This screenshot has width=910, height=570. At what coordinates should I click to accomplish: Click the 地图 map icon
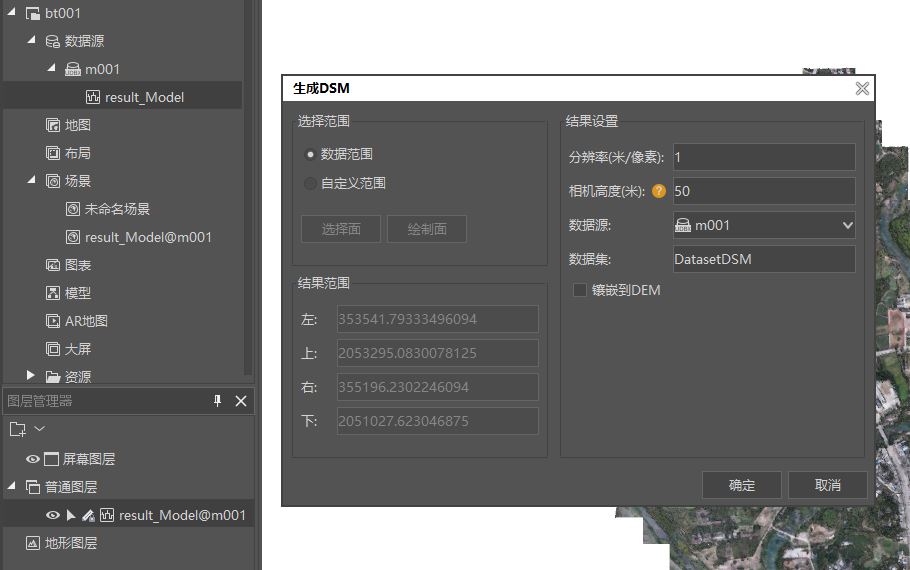click(53, 125)
